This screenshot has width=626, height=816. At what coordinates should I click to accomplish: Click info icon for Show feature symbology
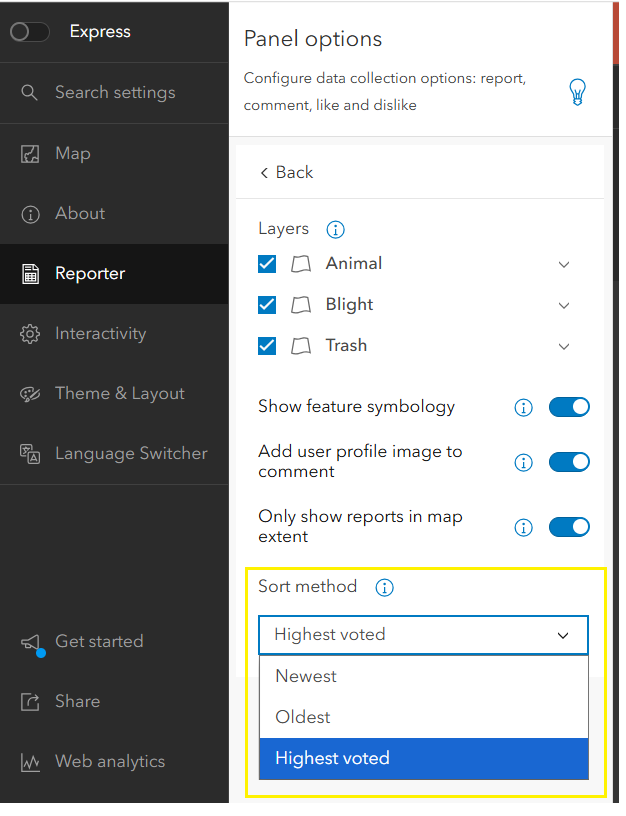tap(522, 407)
